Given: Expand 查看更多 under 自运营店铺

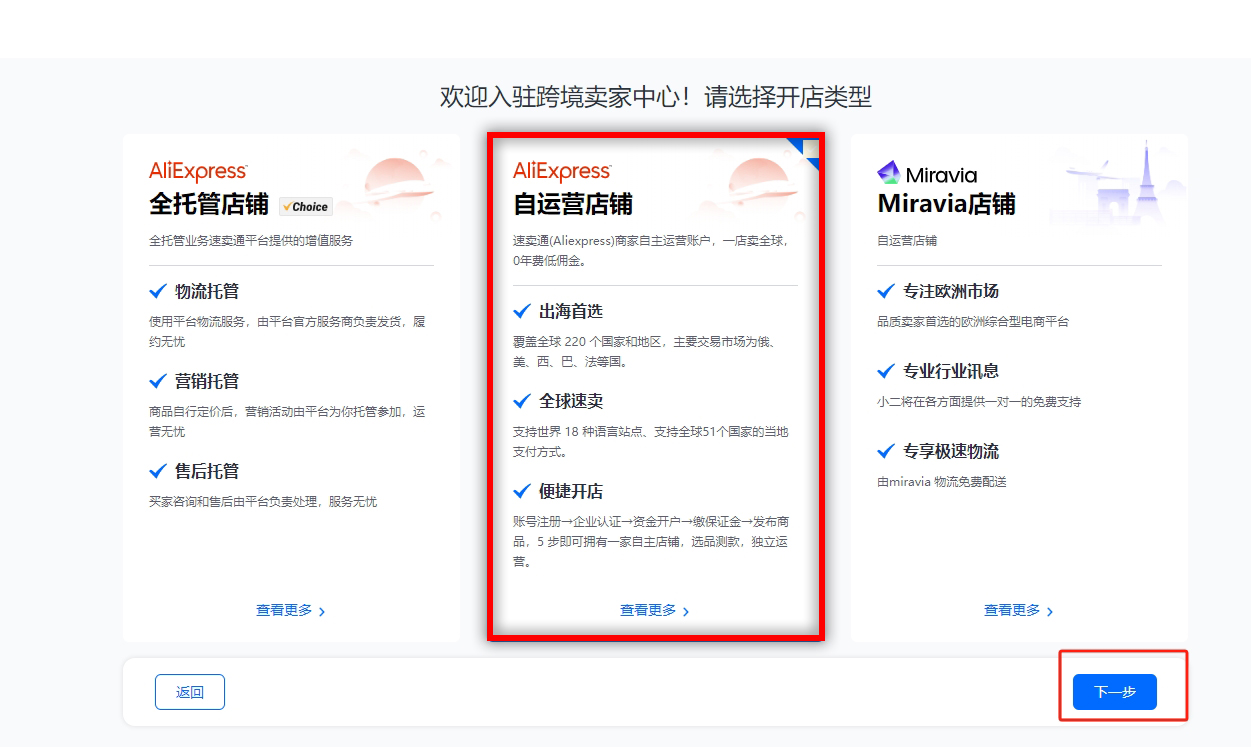Looking at the screenshot, I should click(x=654, y=610).
